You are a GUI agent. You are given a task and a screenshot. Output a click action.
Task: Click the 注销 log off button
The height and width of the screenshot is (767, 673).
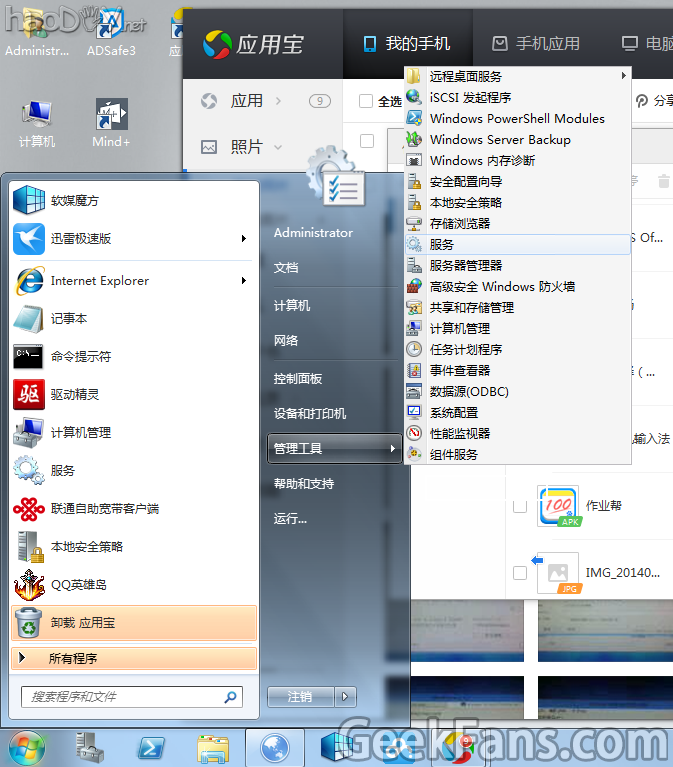[300, 696]
